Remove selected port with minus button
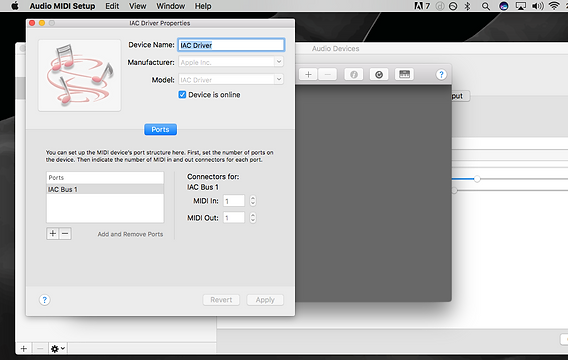The width and height of the screenshot is (568, 360). tap(65, 233)
